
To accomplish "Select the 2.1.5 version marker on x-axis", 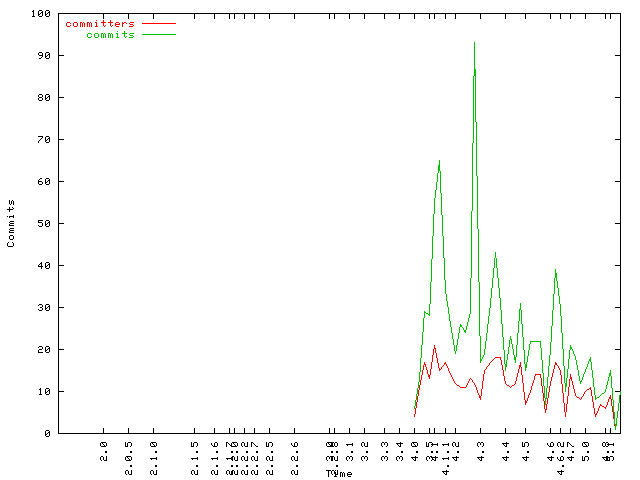I will pyautogui.click(x=195, y=453).
